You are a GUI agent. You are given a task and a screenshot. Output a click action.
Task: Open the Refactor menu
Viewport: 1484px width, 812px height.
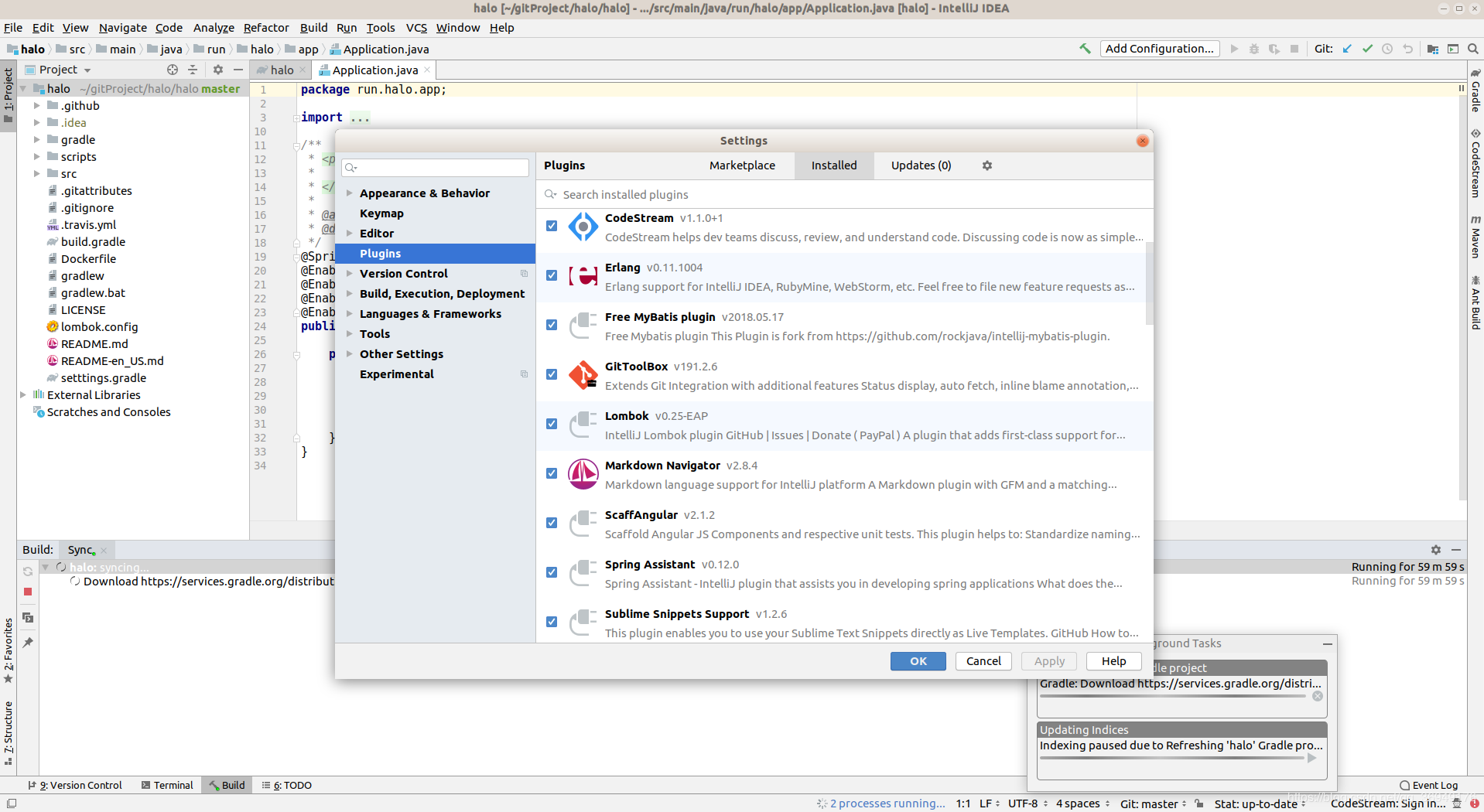click(x=266, y=28)
